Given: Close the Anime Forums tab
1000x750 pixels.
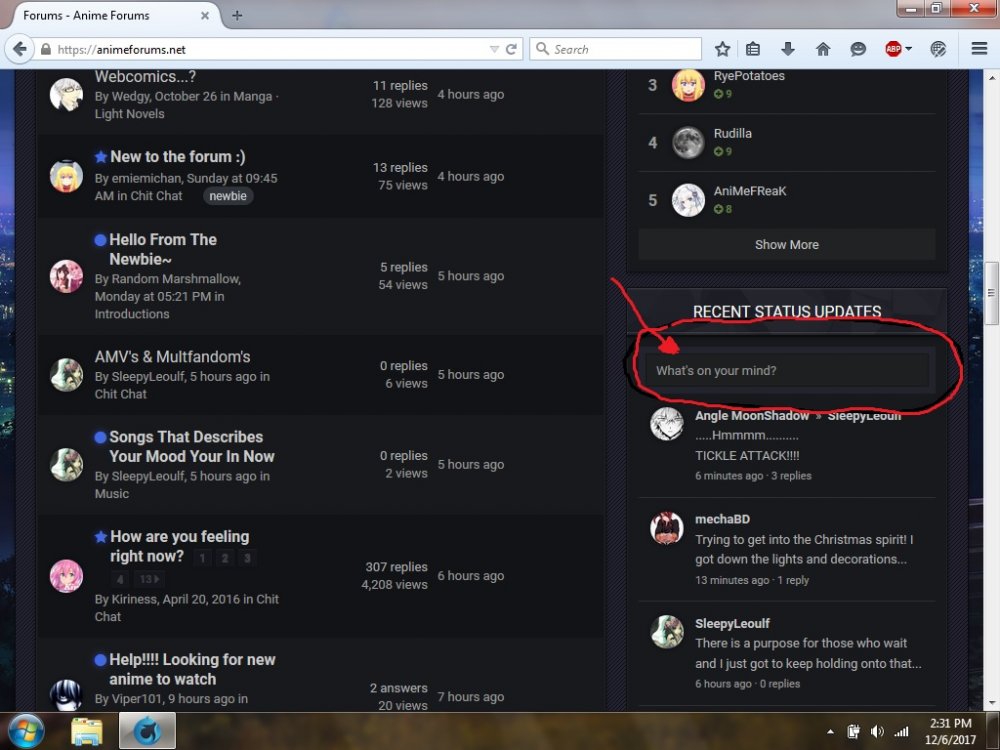Looking at the screenshot, I should pyautogui.click(x=205, y=15).
